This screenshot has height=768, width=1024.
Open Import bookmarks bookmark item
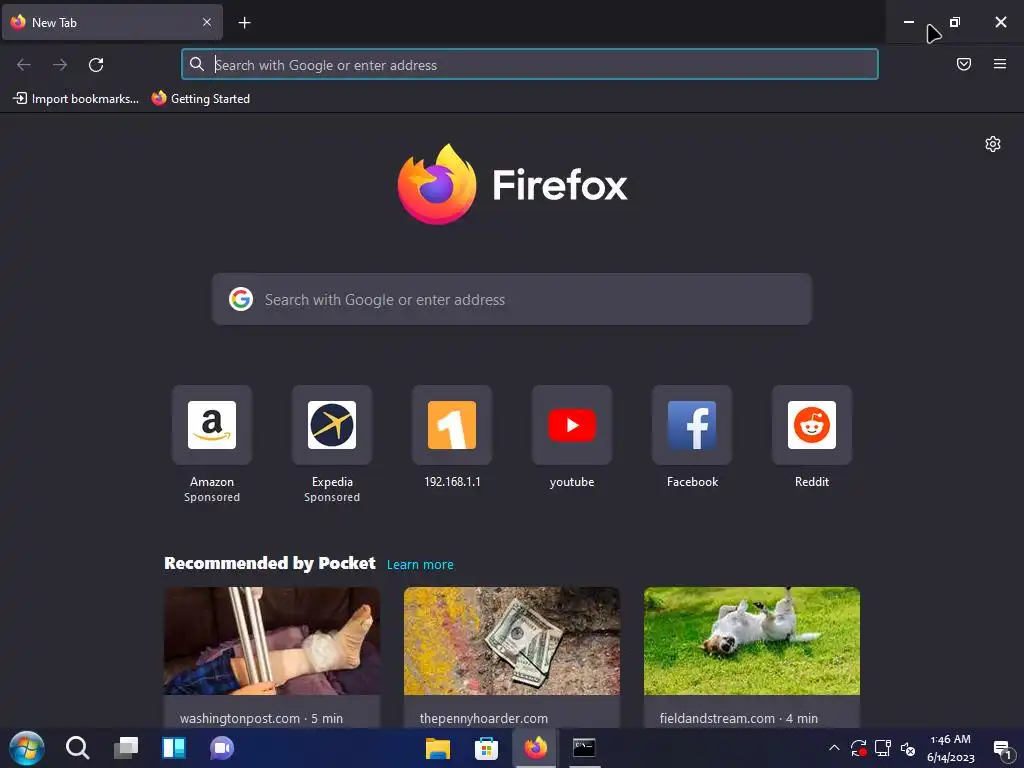tap(76, 99)
